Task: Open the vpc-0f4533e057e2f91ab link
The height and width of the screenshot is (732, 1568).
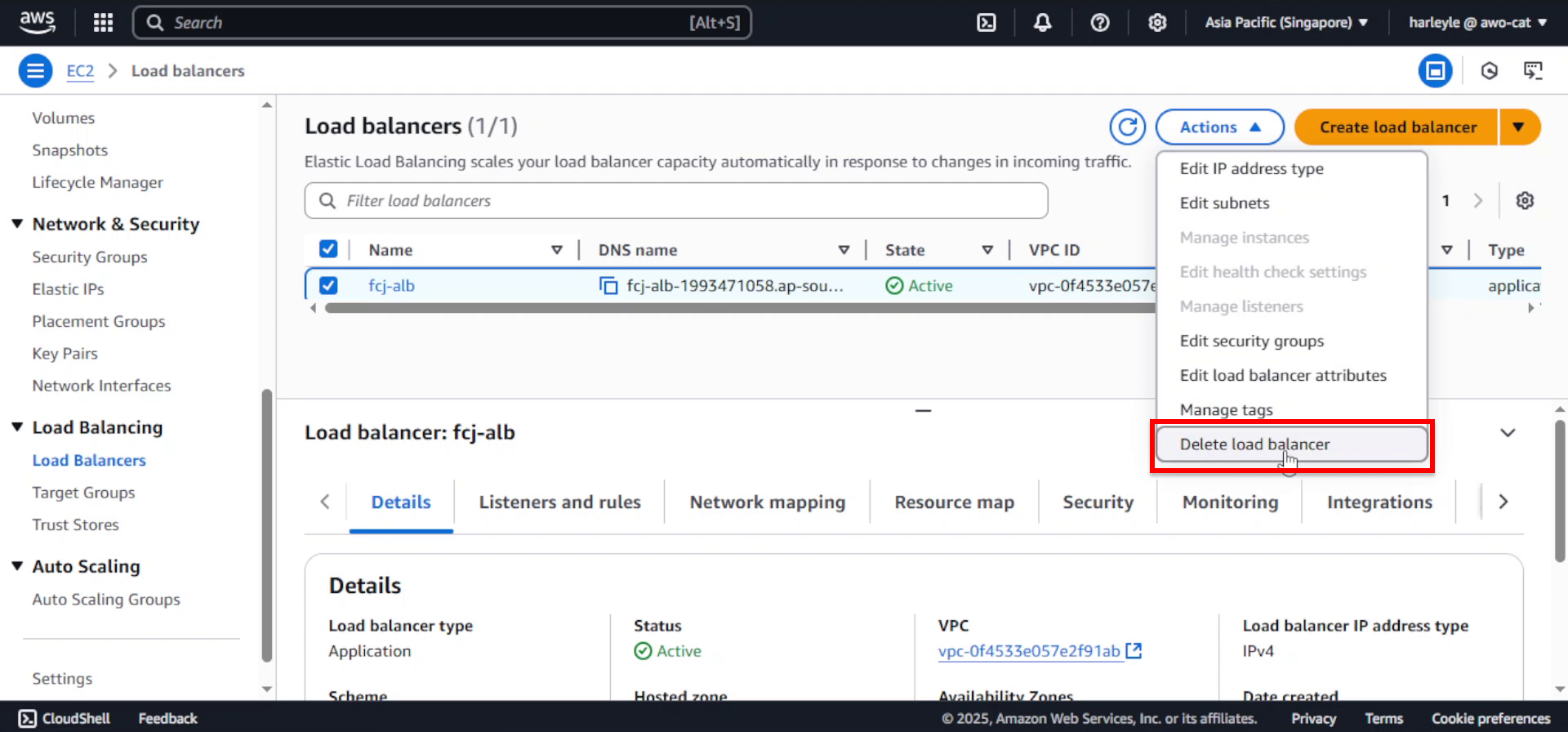Action: pyautogui.click(x=1029, y=650)
